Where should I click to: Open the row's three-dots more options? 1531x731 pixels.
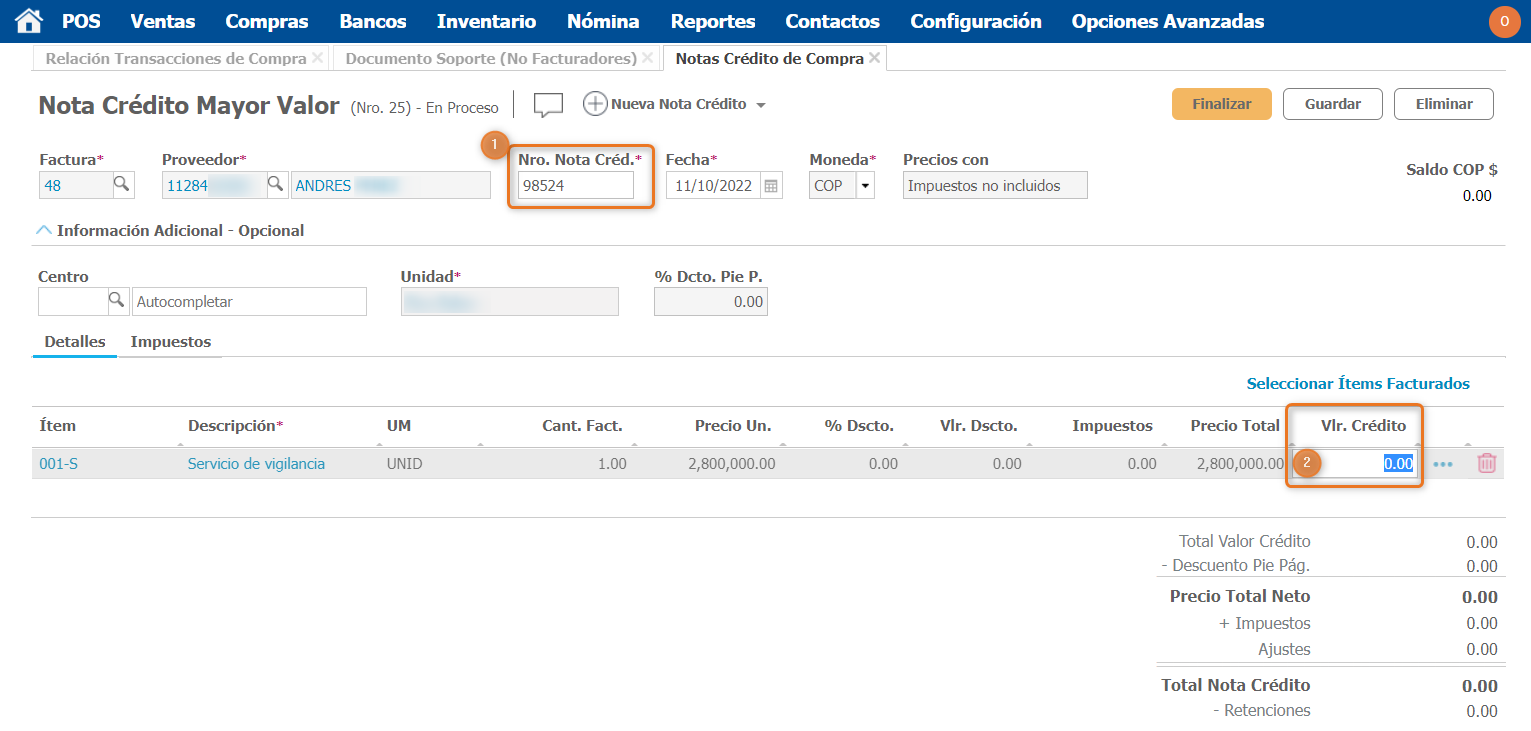(x=1443, y=464)
